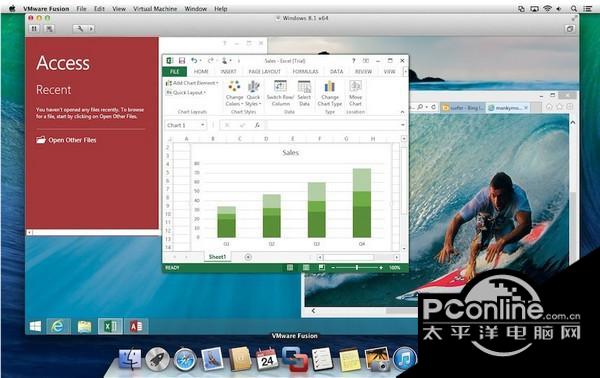Click the Sales chart title
The height and width of the screenshot is (378, 600).
tap(290, 153)
